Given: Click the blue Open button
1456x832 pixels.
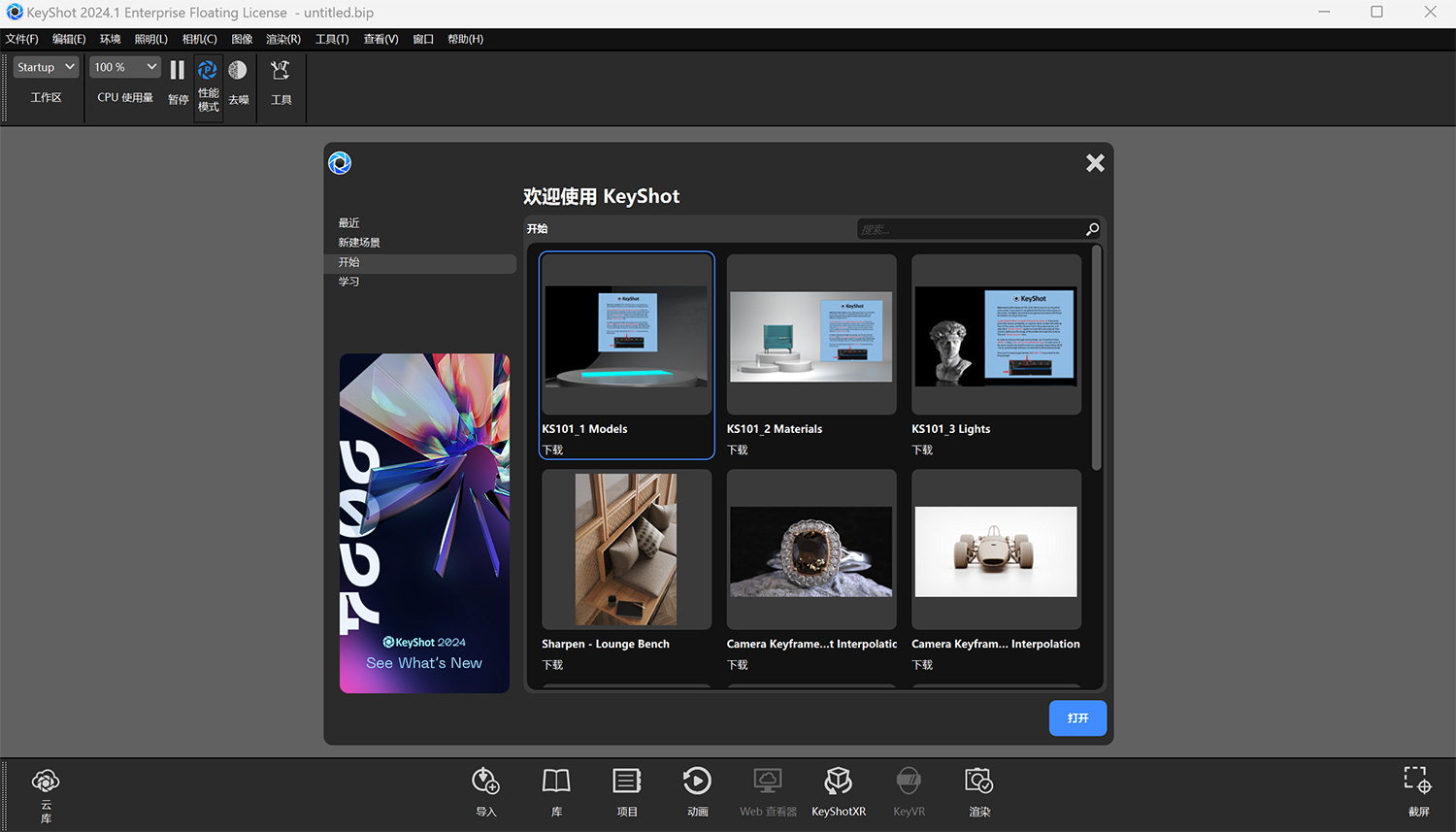Looking at the screenshot, I should [1077, 717].
